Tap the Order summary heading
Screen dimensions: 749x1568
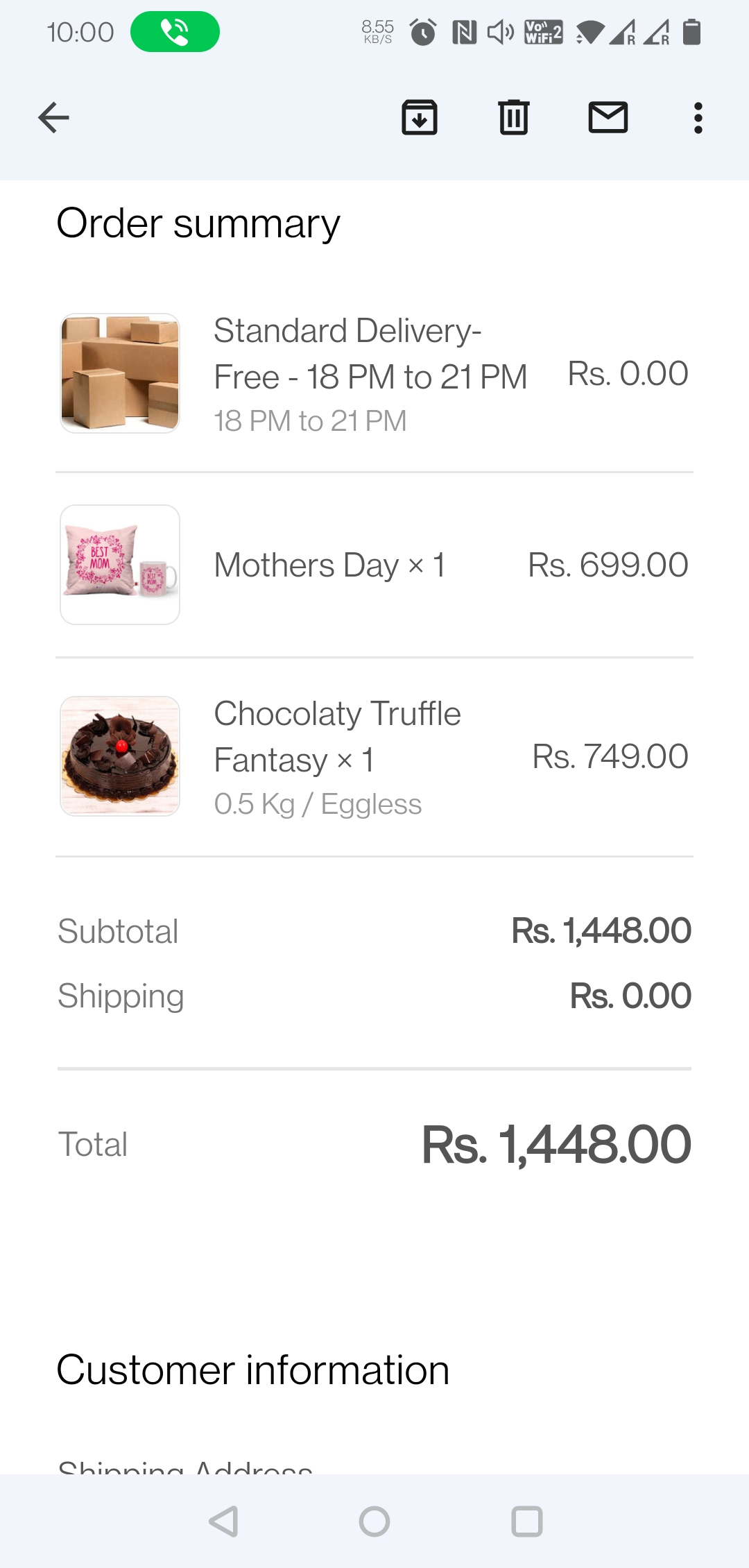pyautogui.click(x=198, y=223)
